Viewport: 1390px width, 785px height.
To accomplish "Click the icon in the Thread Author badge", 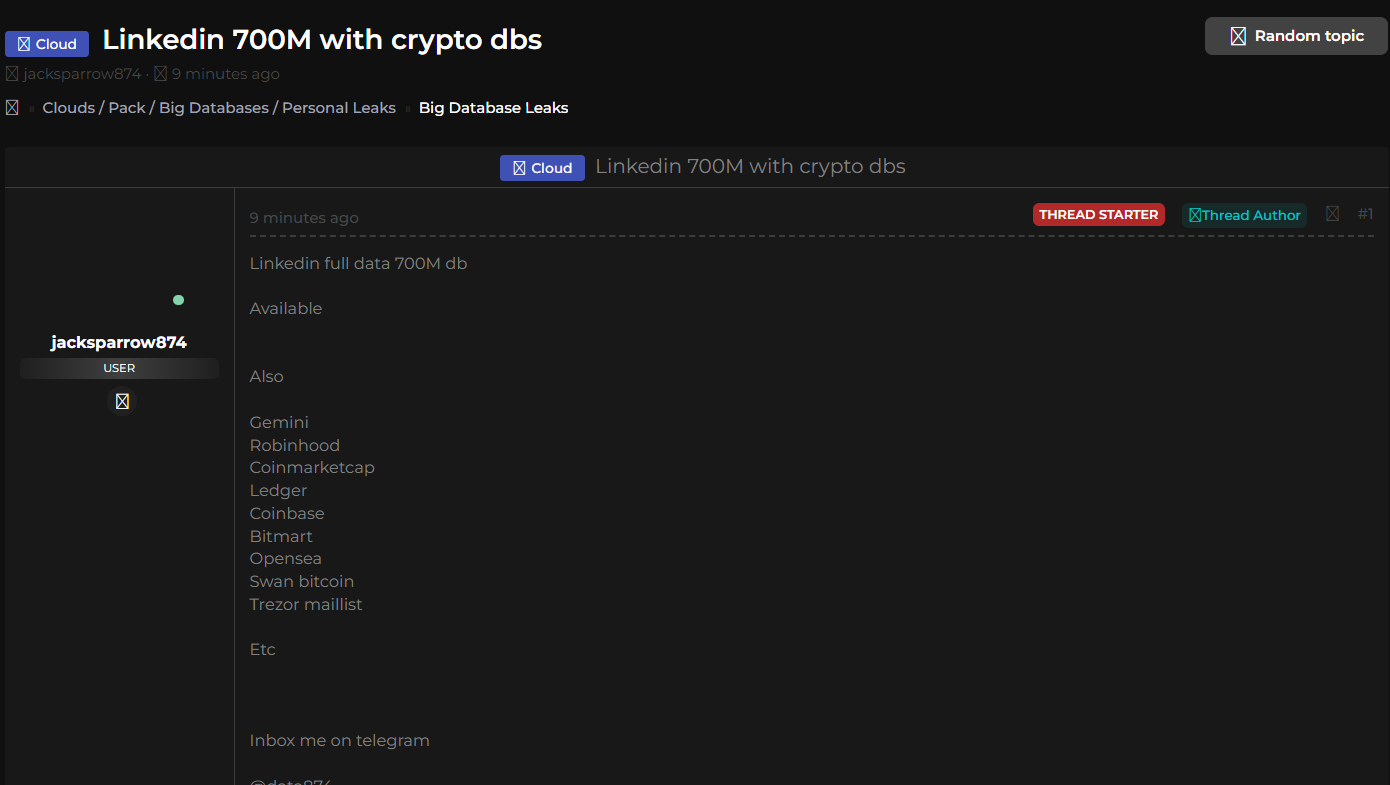I will pyautogui.click(x=1195, y=215).
